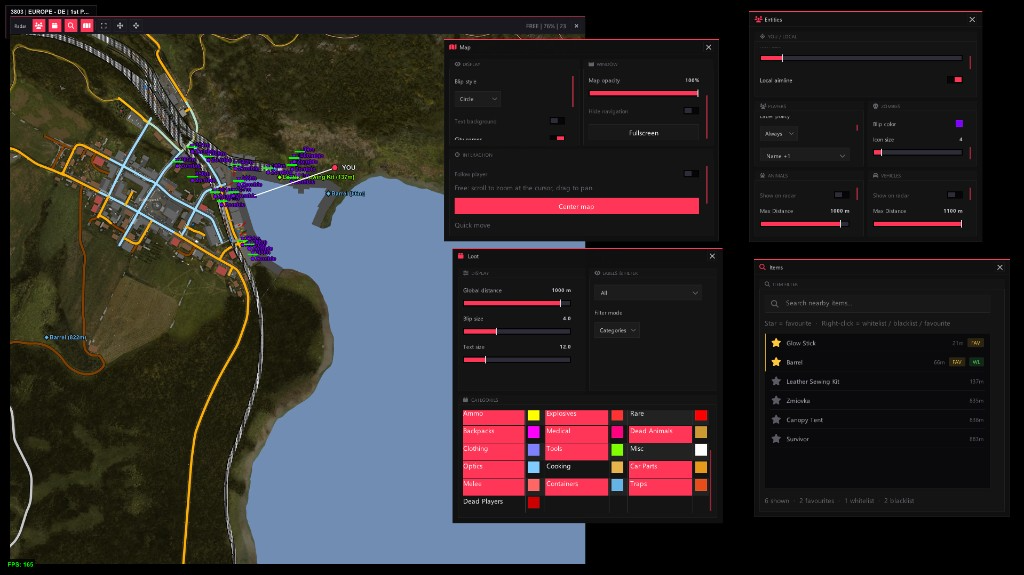
Task: Star the Canopy Tent item
Action: (x=776, y=419)
